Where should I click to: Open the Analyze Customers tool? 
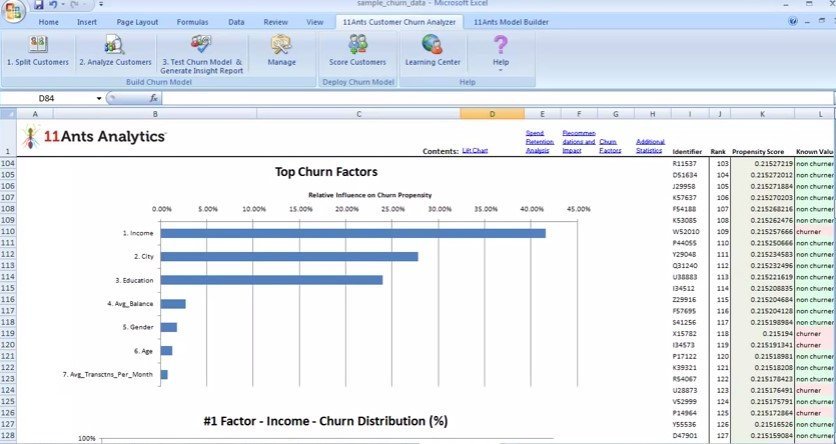pos(114,45)
